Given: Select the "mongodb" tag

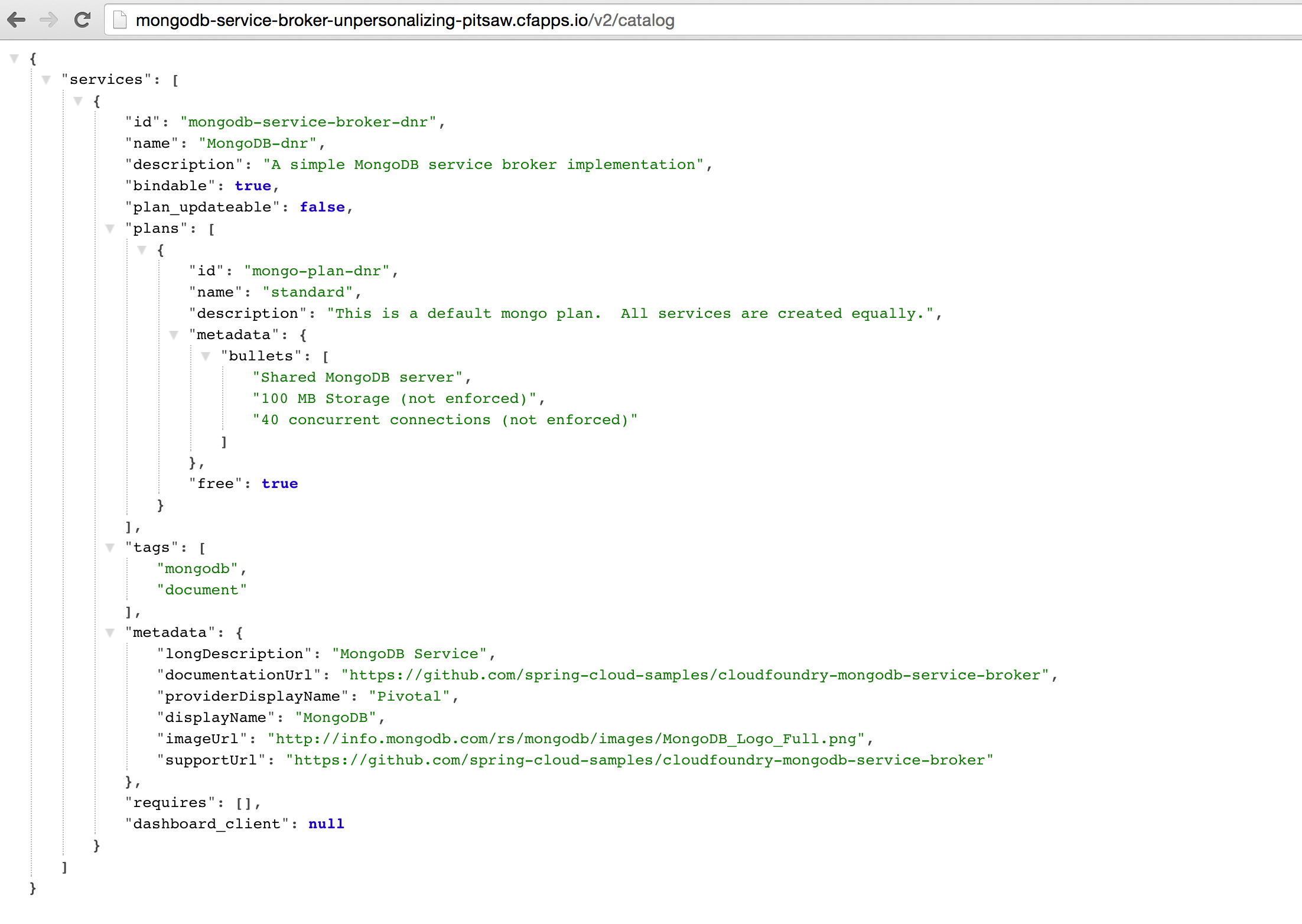Looking at the screenshot, I should [197, 569].
